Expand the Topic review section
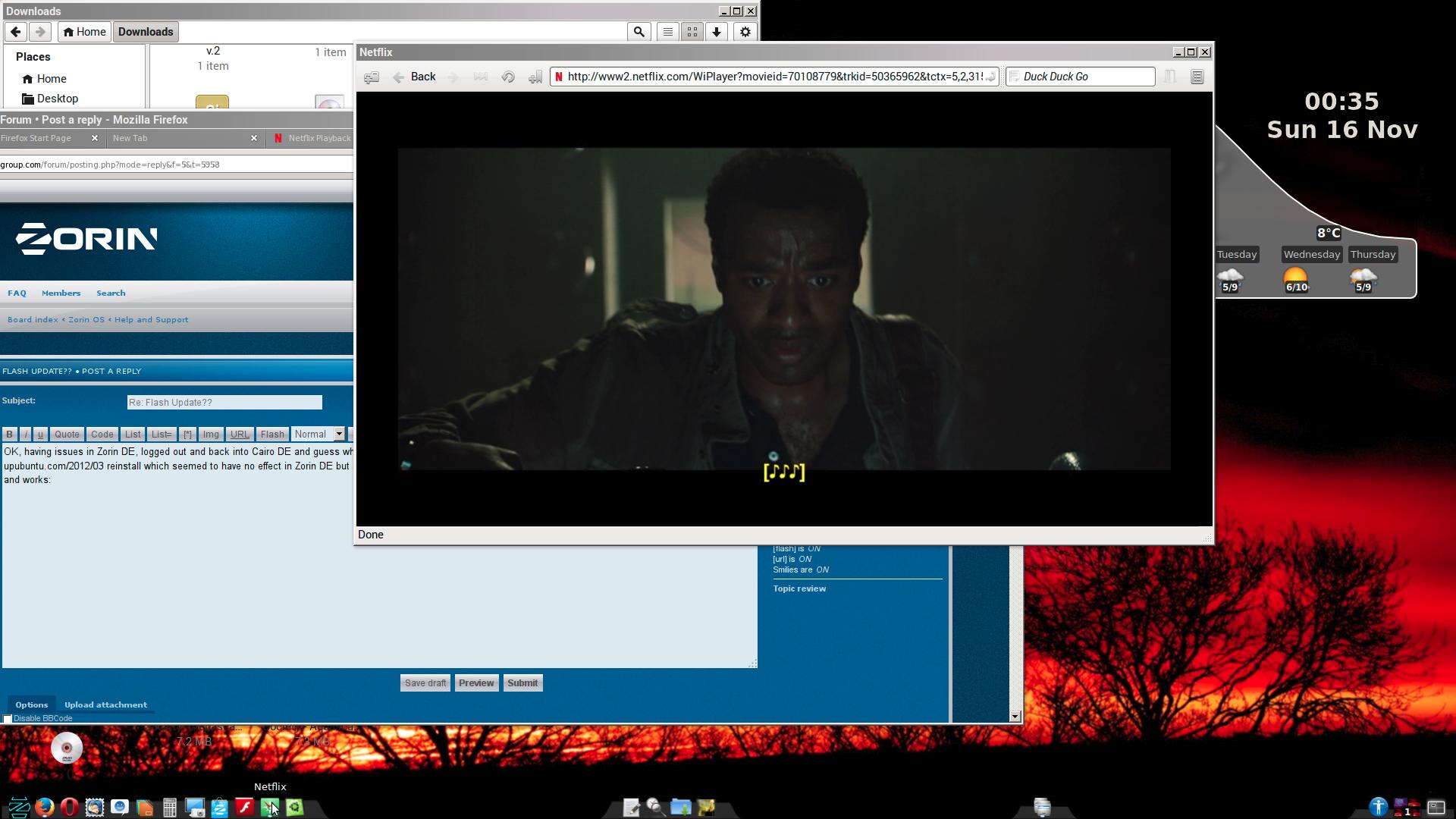The image size is (1456, 819). 799,588
